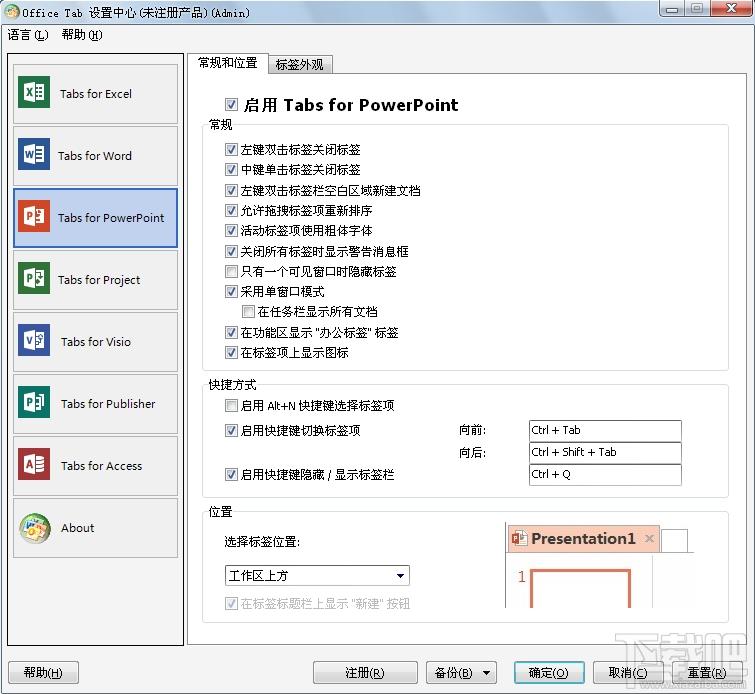This screenshot has height=694, width=755.
Task: Toggle 在功能区显示"办公标签"标签 checkbox
Action: (x=231, y=332)
